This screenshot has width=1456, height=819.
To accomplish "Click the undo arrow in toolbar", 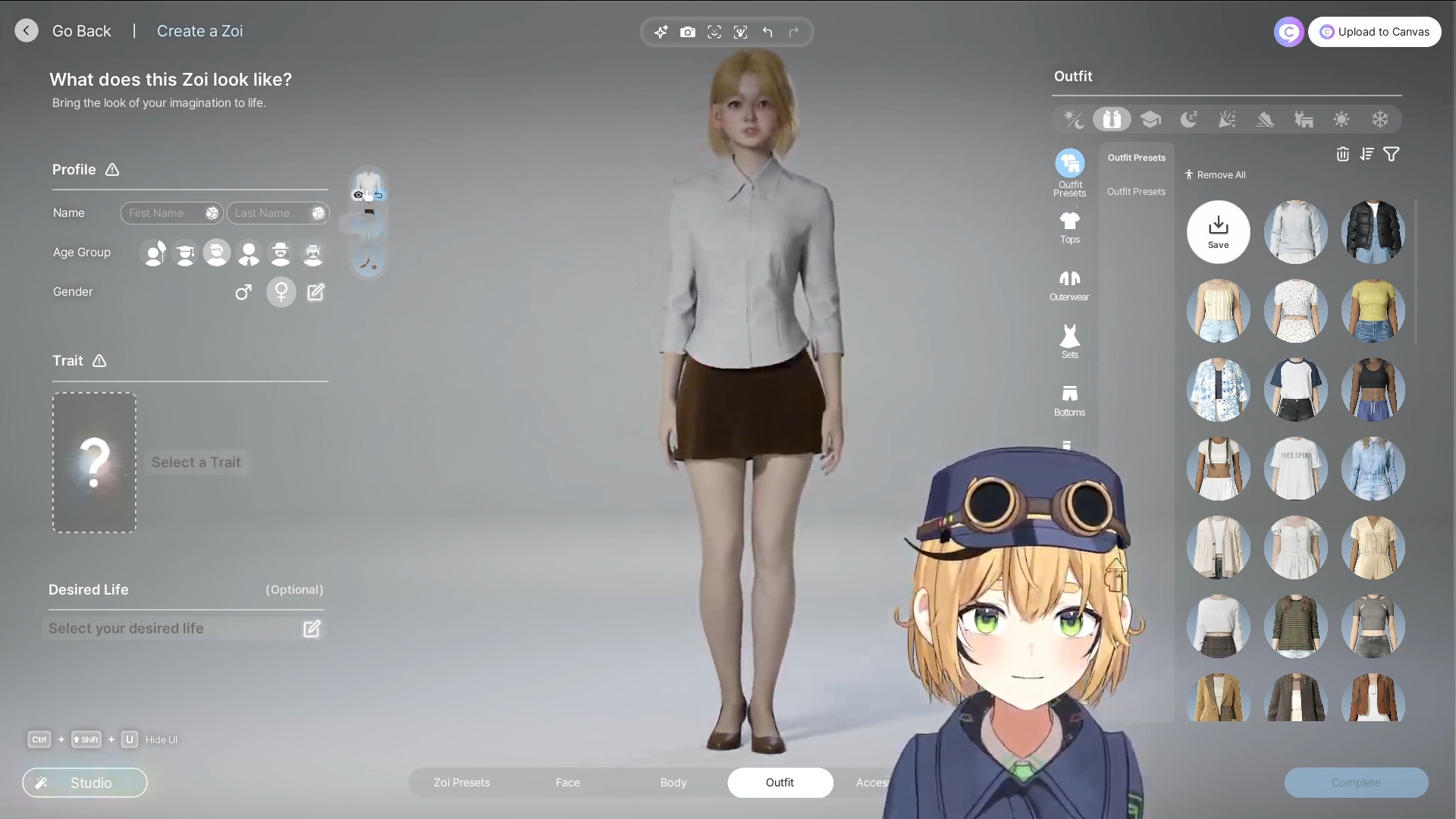I will click(x=767, y=32).
